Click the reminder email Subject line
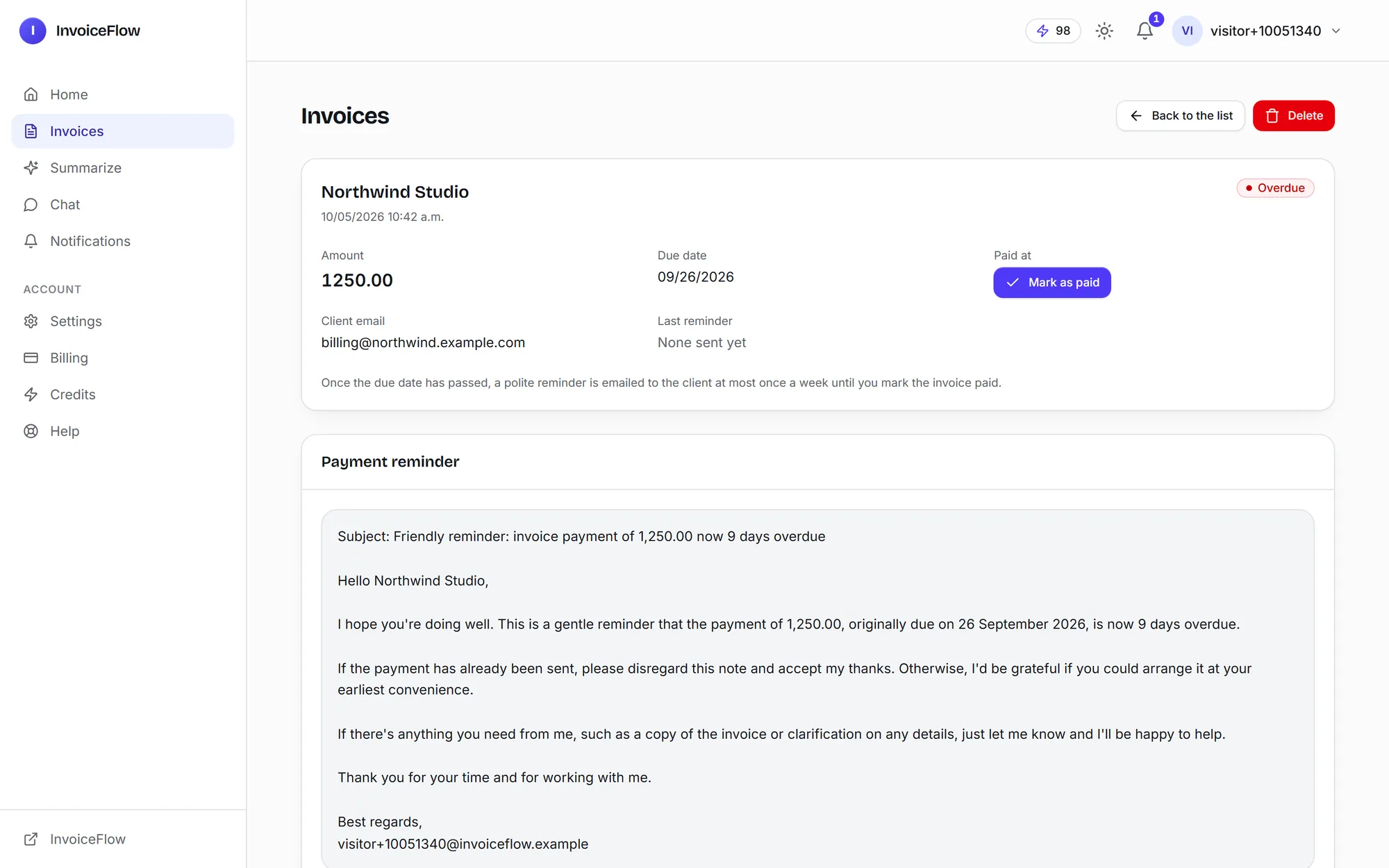Screen dimensions: 1389x868 (581, 536)
